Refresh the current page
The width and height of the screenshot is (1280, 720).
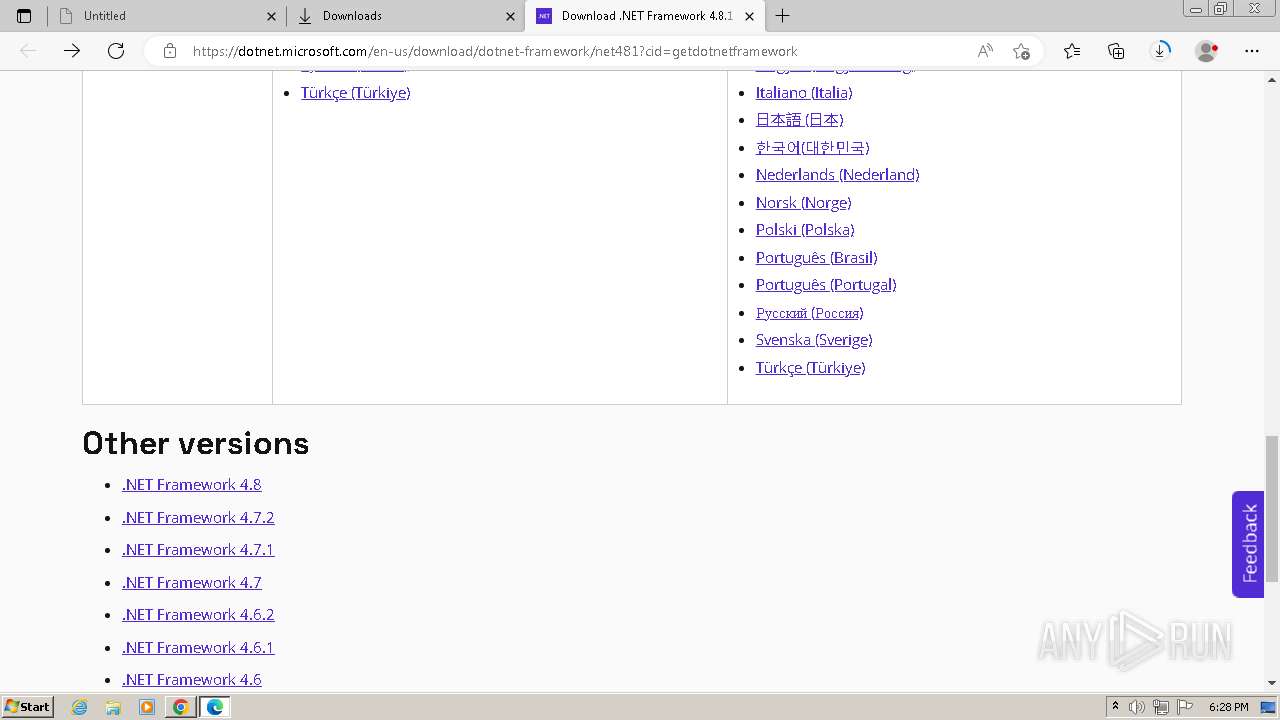116,51
